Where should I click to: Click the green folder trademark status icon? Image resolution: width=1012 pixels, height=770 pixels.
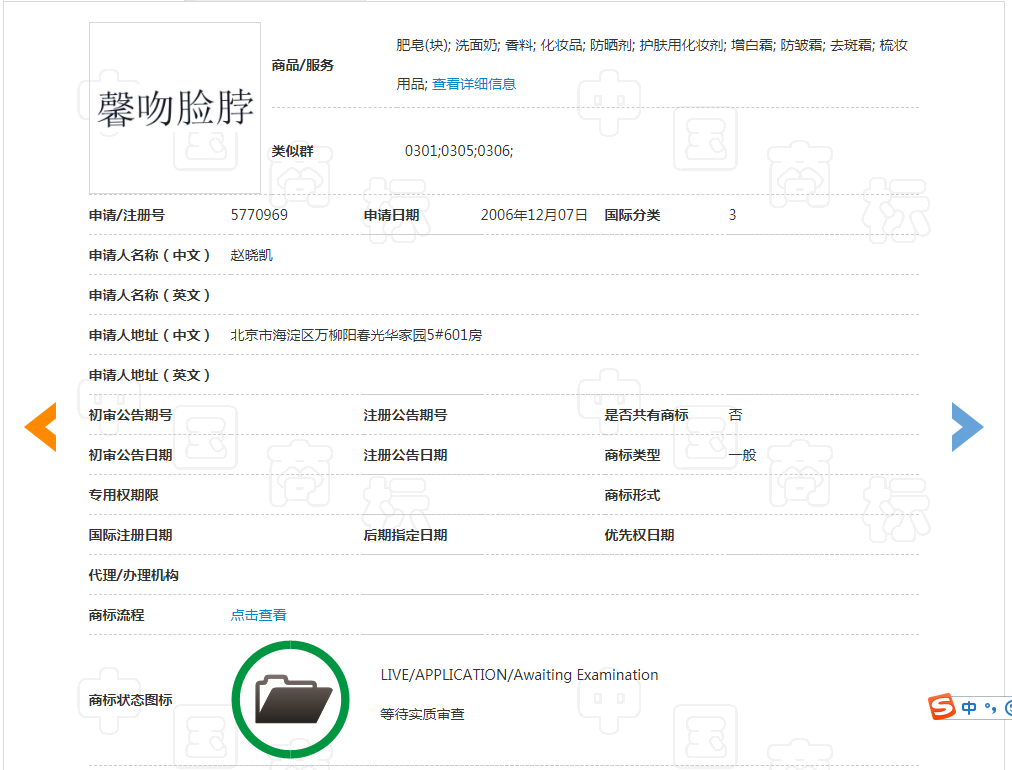pos(290,698)
